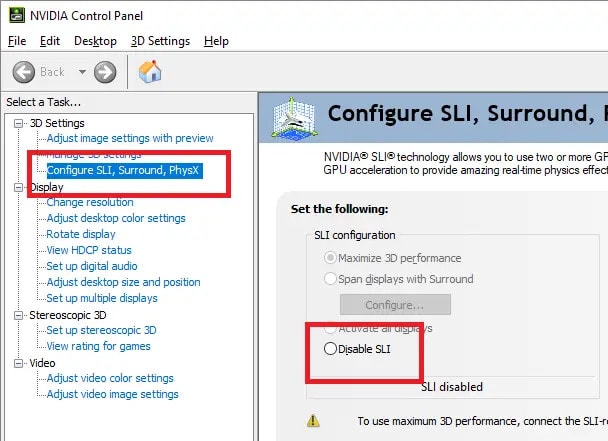Collapse the Stereoscopic 3D tree node
Image resolution: width=608 pixels, height=441 pixels.
(19, 315)
